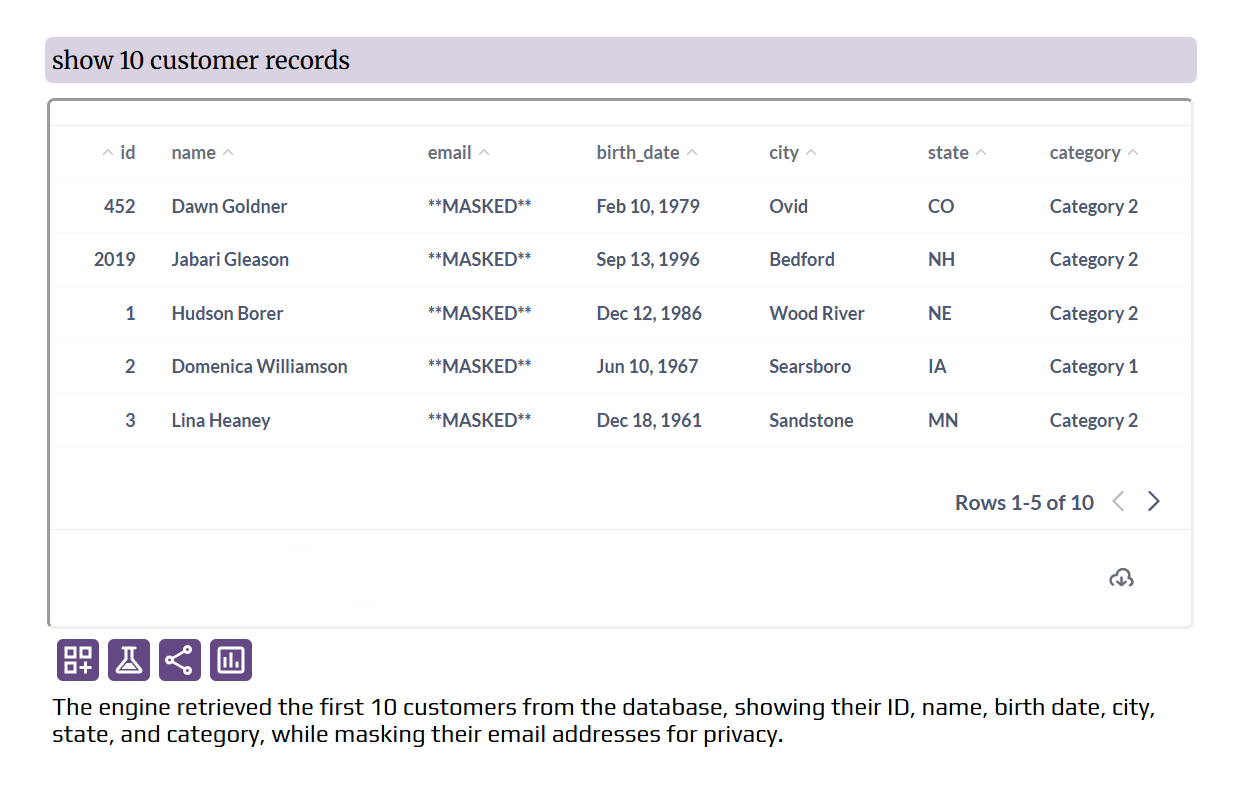Click Jabari Gleason's name cell
This screenshot has height=788, width=1236.
tap(230, 259)
